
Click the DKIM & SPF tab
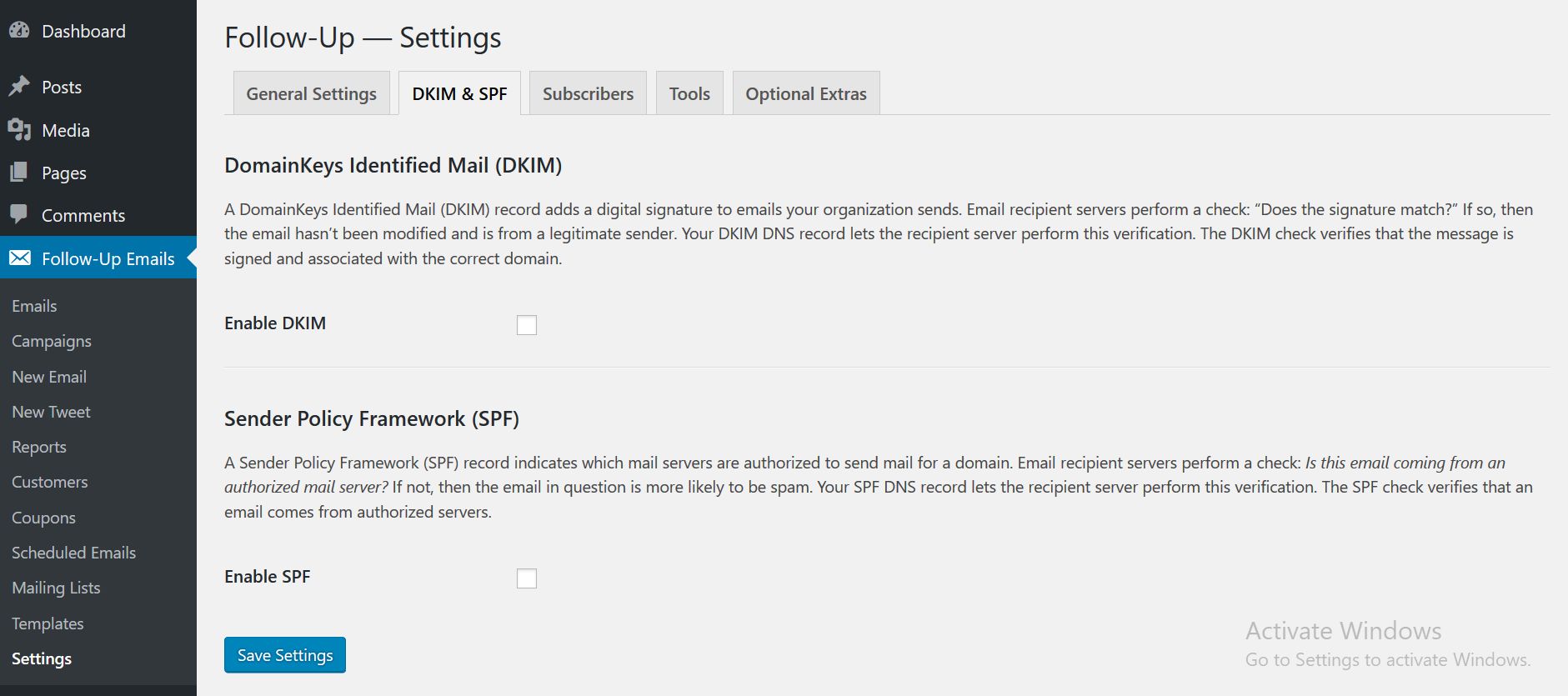click(459, 93)
